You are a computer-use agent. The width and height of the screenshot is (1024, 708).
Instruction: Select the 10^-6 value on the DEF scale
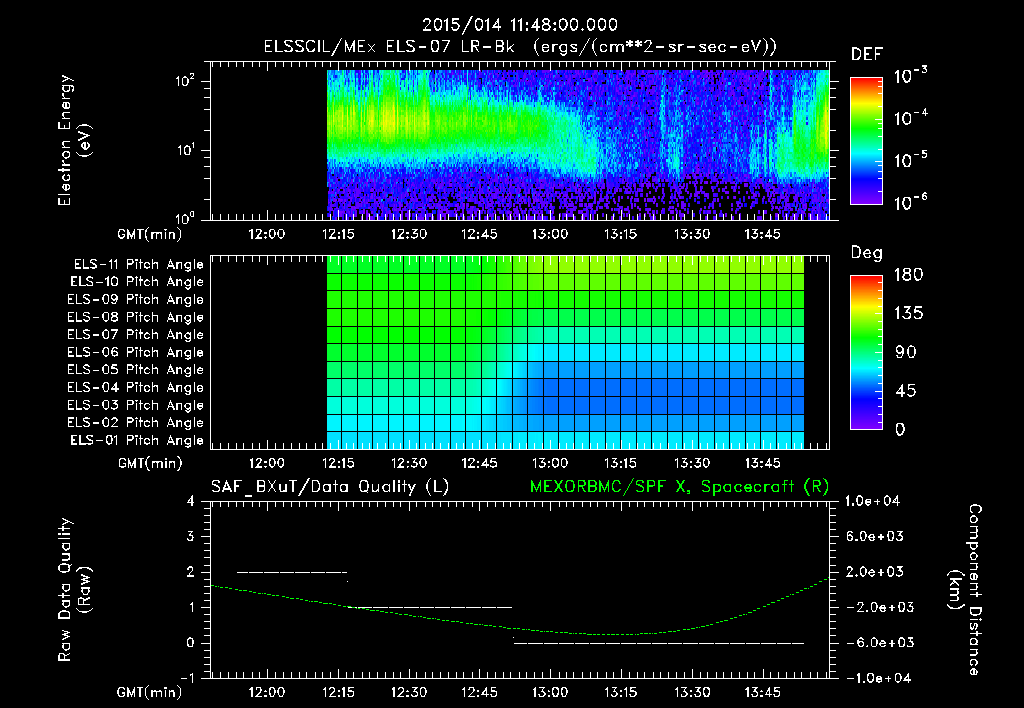(x=910, y=202)
